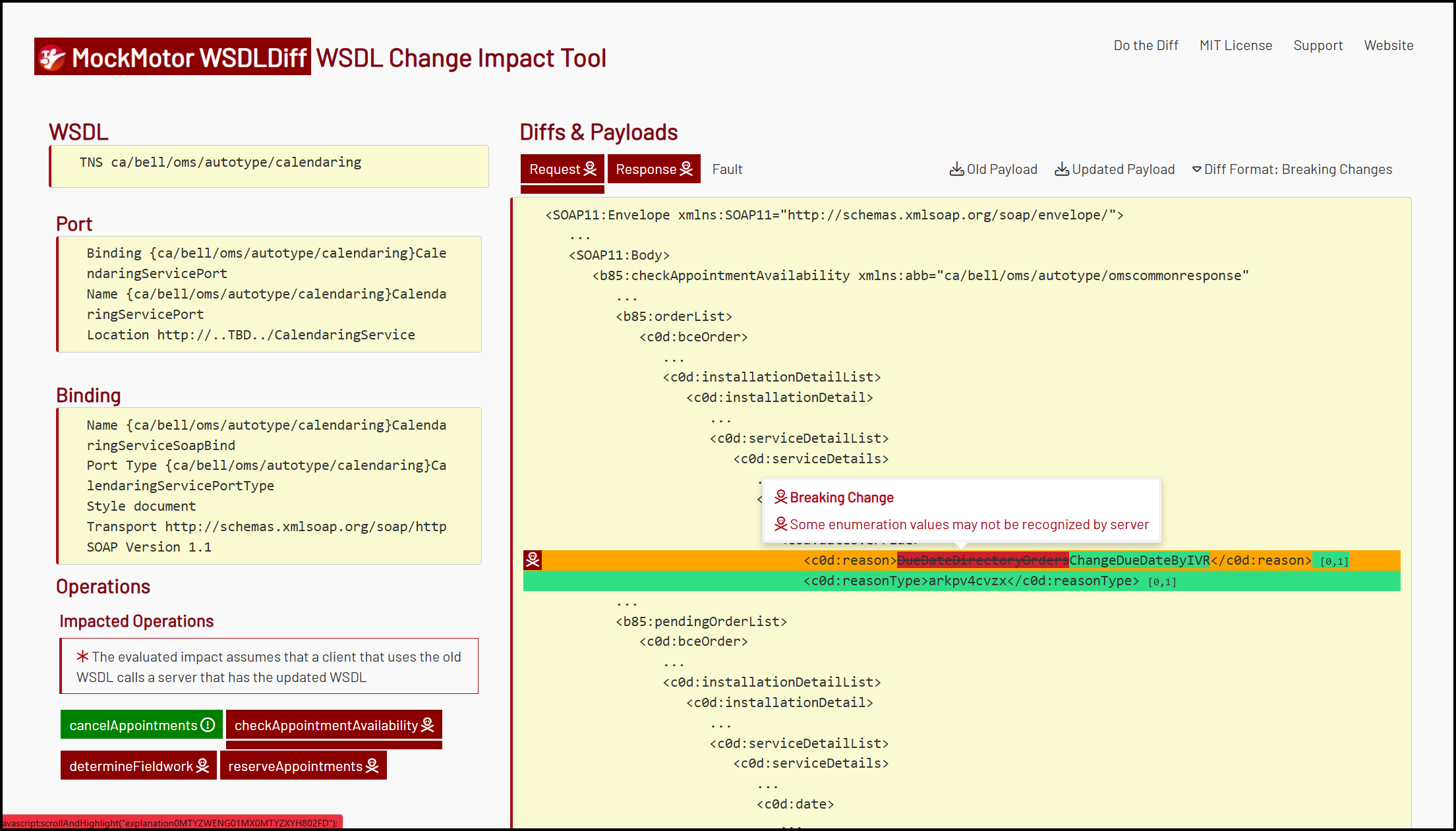
Task: Select the reserveAppointments operation
Action: [303, 766]
